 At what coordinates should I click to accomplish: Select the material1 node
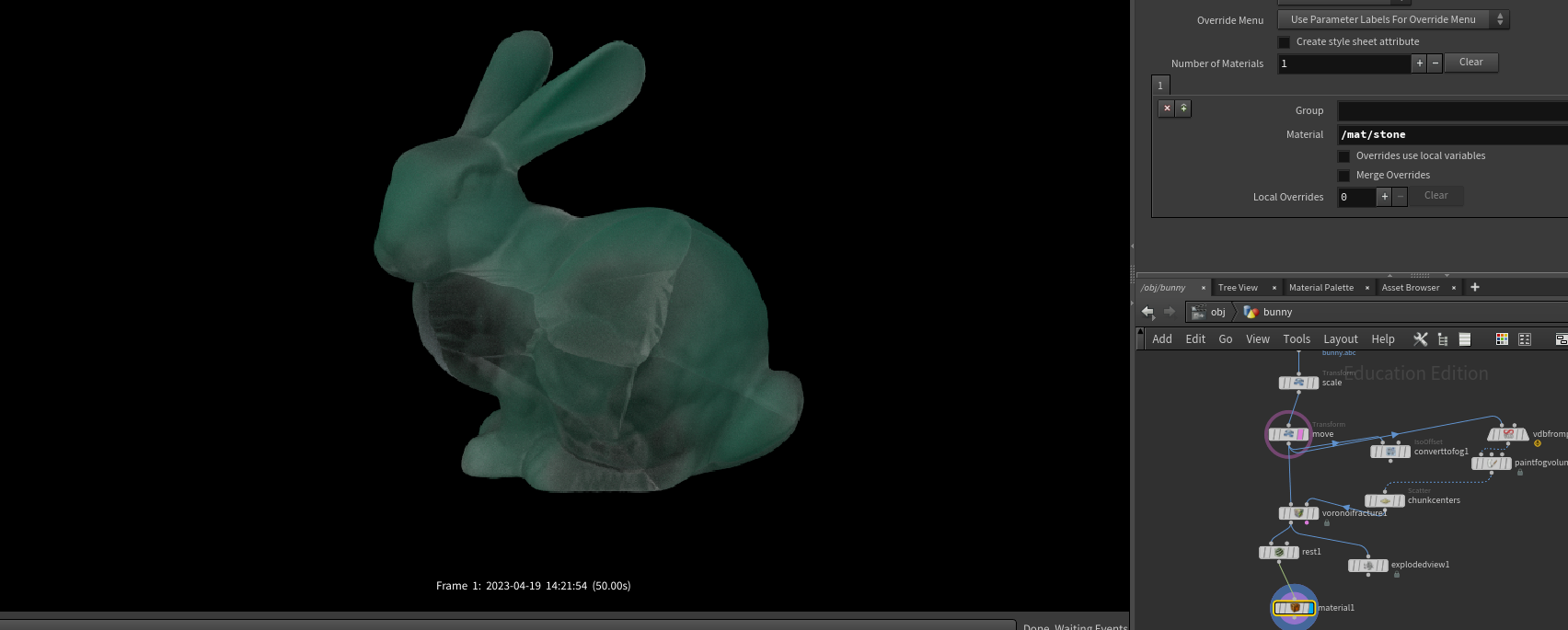(x=1295, y=608)
